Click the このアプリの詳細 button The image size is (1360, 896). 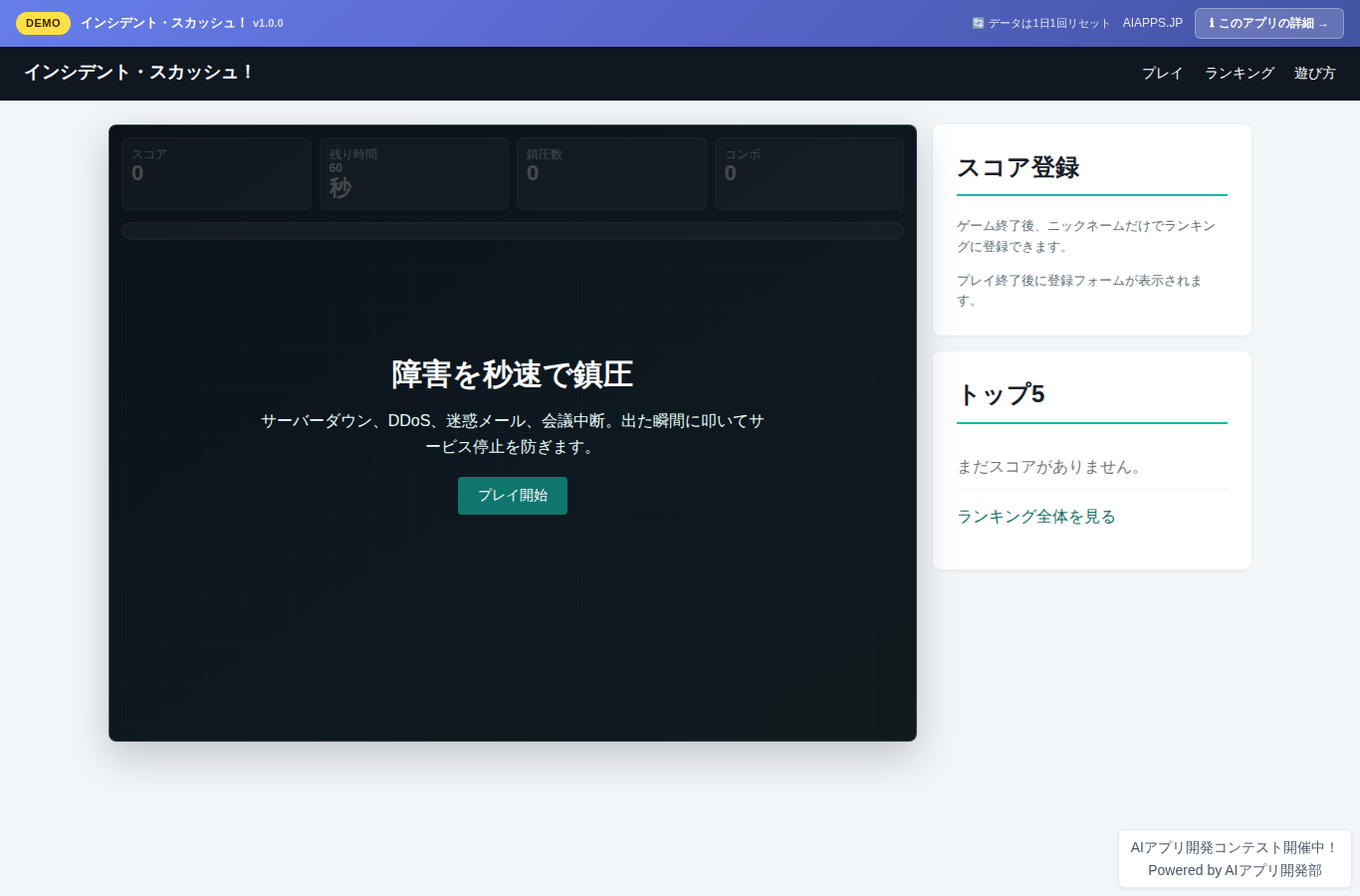[x=1268, y=23]
